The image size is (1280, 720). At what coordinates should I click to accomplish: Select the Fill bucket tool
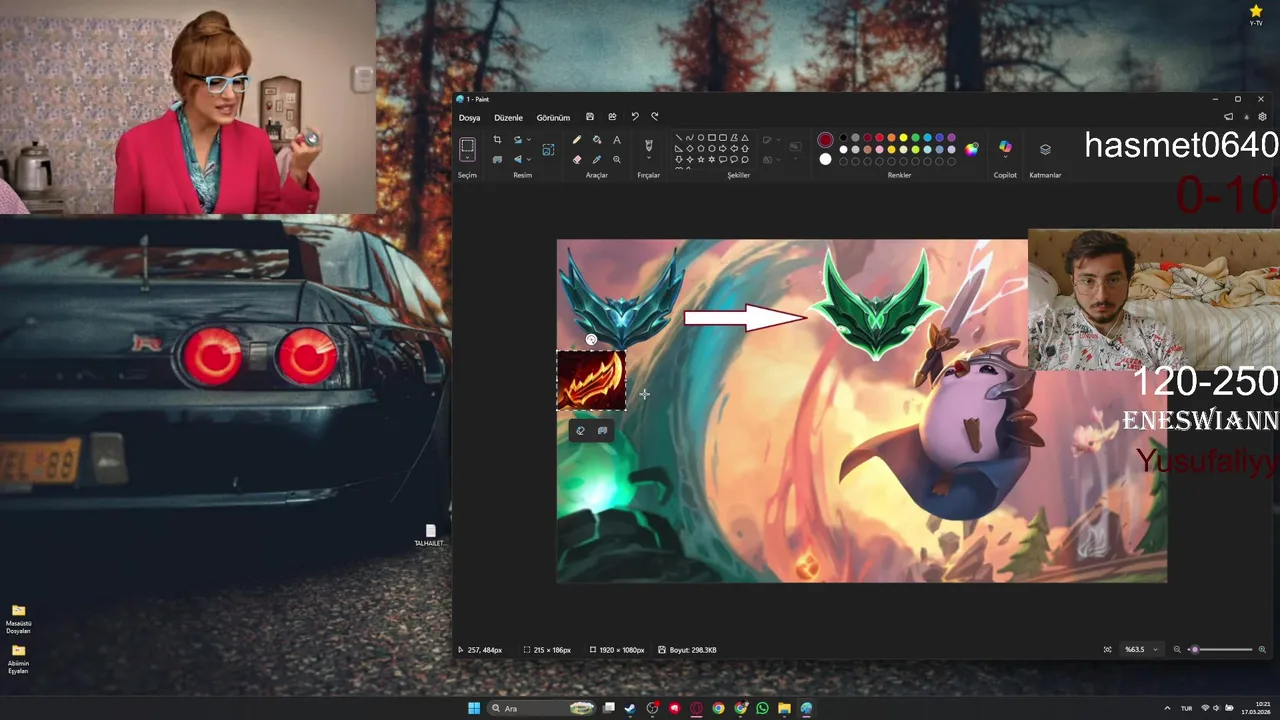597,139
